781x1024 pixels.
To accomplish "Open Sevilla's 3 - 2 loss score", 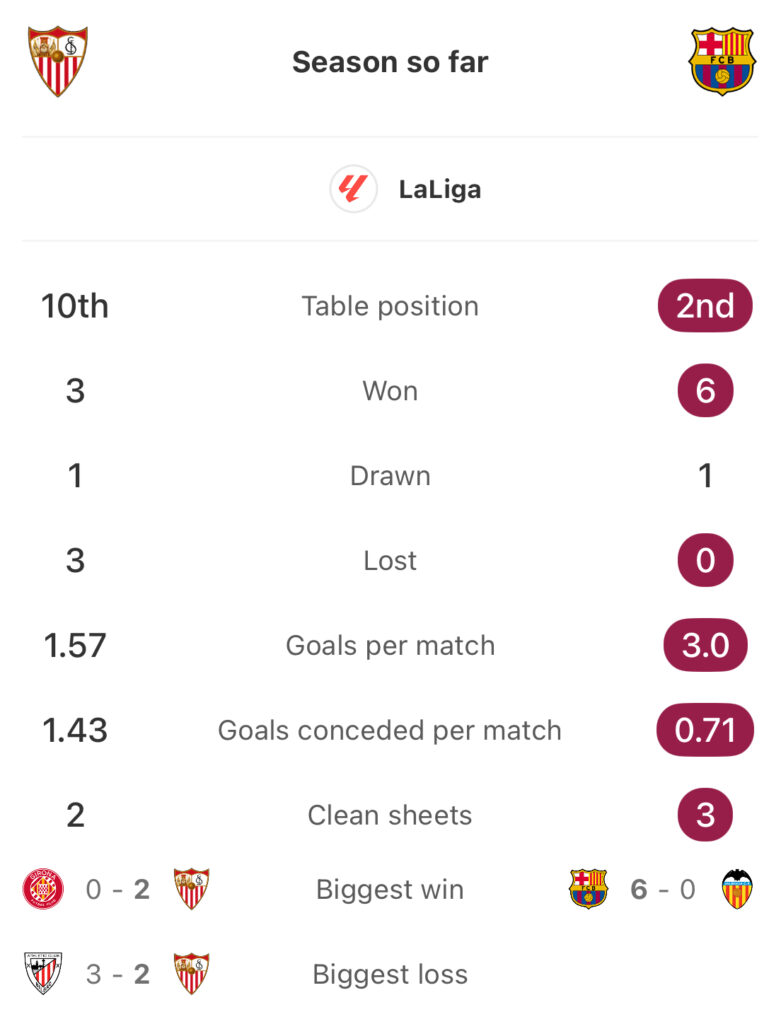I will point(117,974).
